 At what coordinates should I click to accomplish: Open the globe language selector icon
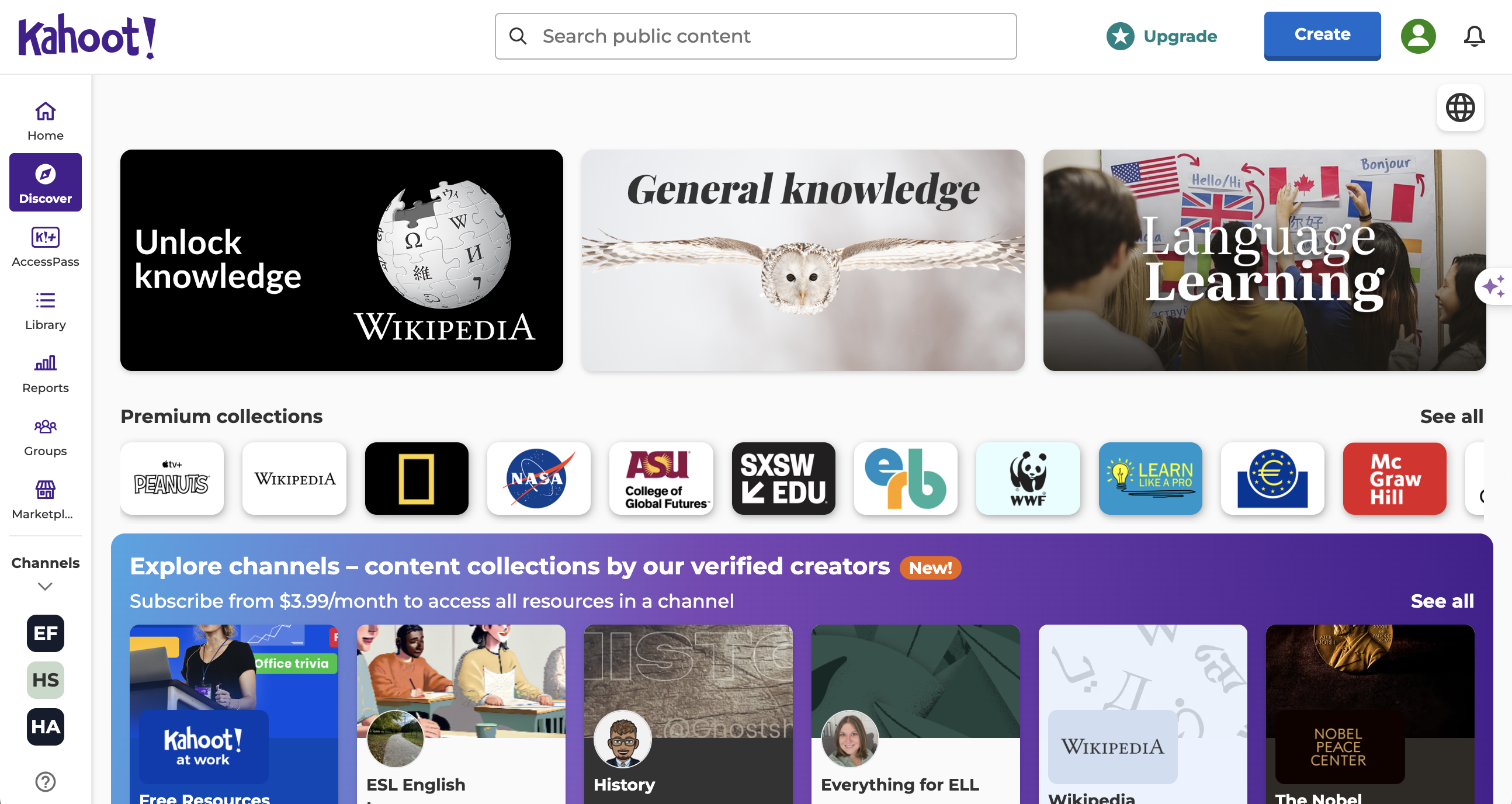click(1461, 108)
